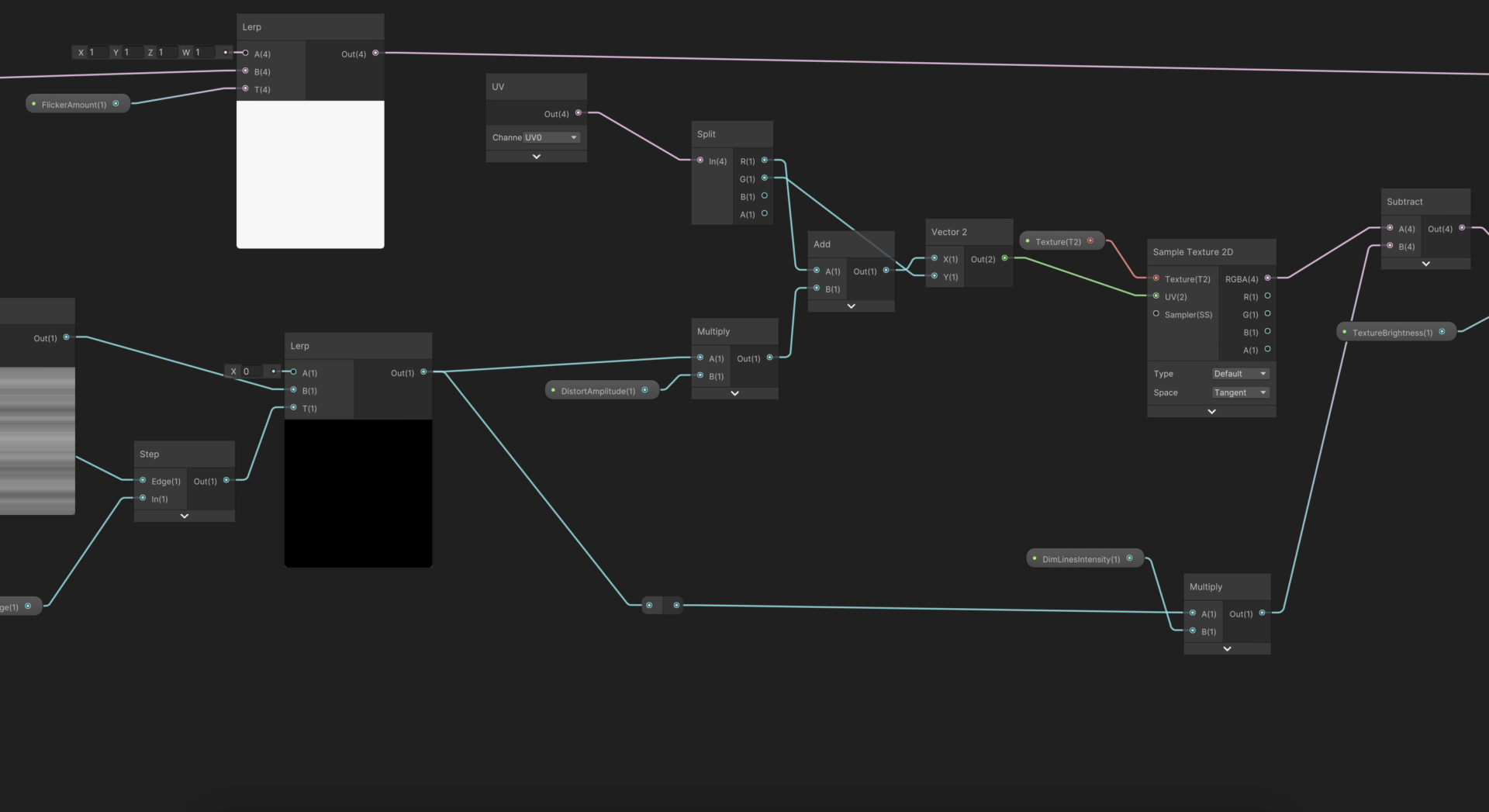The height and width of the screenshot is (812, 1489).
Task: Click the Sampler(SS) input port
Action: click(x=1156, y=314)
